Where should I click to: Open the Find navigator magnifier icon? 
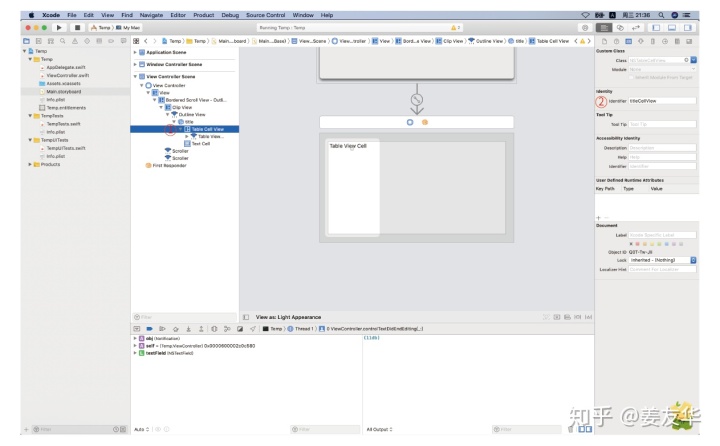(x=62, y=41)
